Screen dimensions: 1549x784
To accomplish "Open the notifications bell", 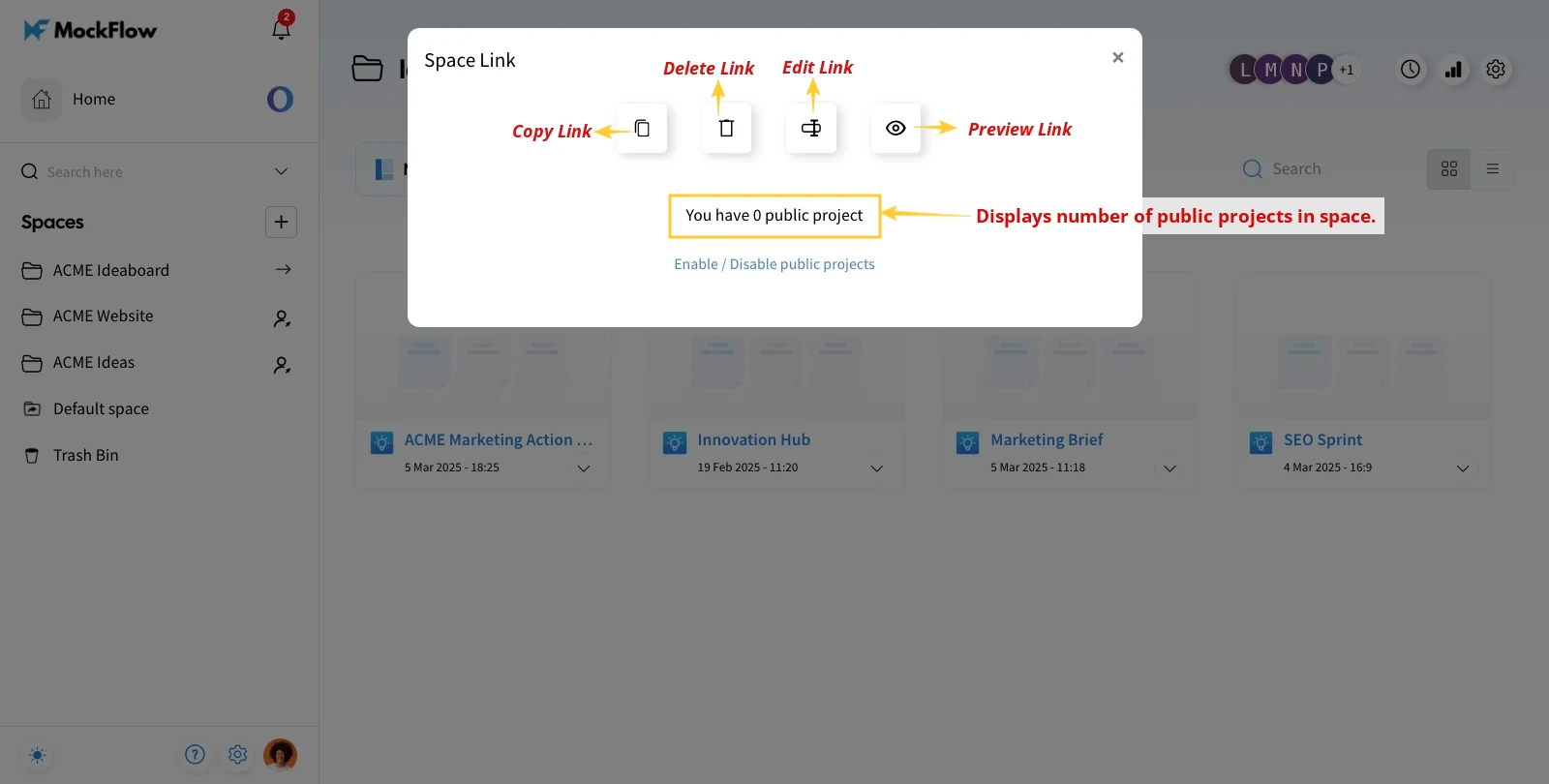I will coord(281,29).
